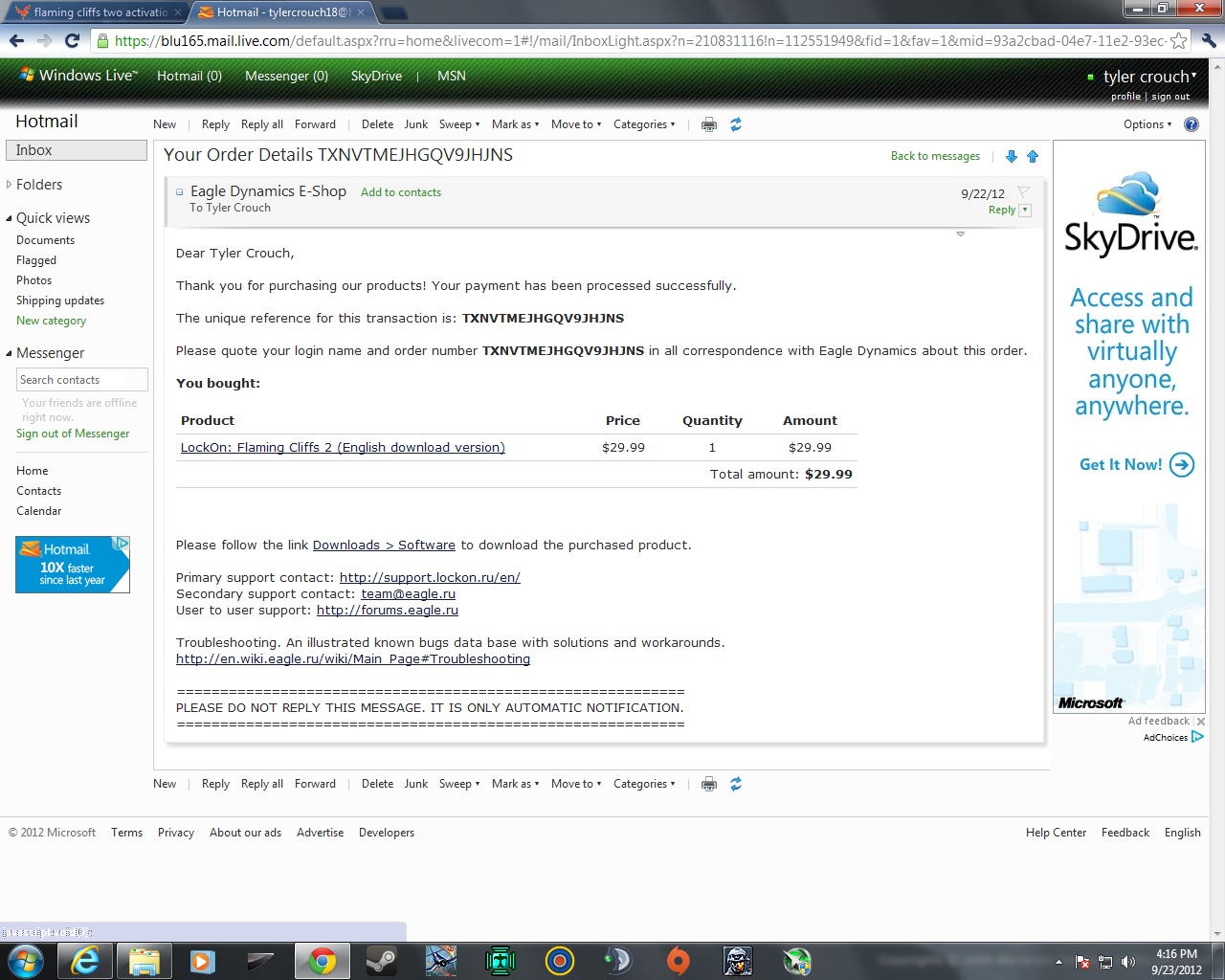The height and width of the screenshot is (980, 1225).
Task: Close the Hotmail browser tab
Action: click(361, 12)
